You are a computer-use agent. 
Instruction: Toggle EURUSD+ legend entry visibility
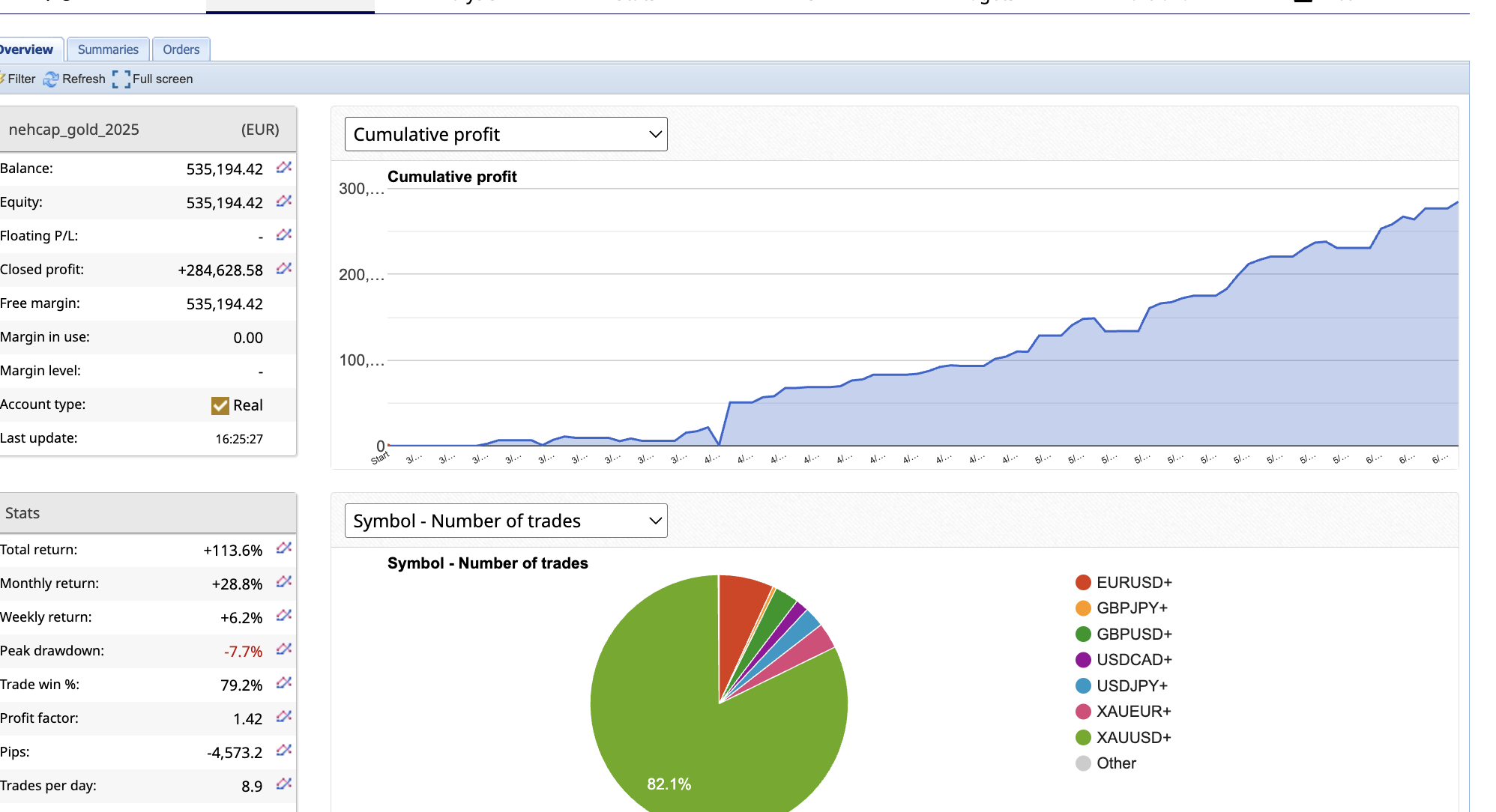tap(1123, 582)
